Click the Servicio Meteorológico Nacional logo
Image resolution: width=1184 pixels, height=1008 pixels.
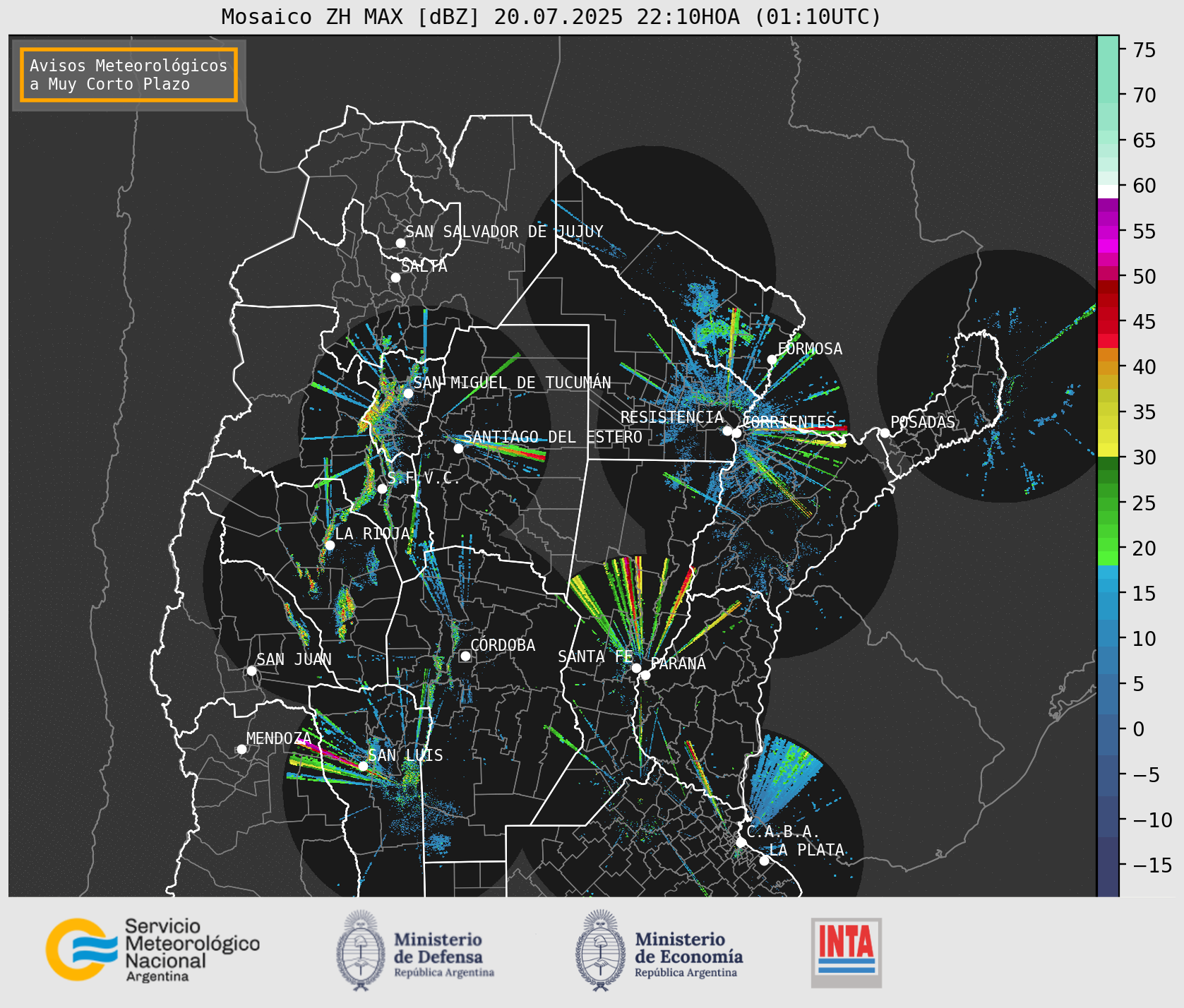(x=153, y=949)
